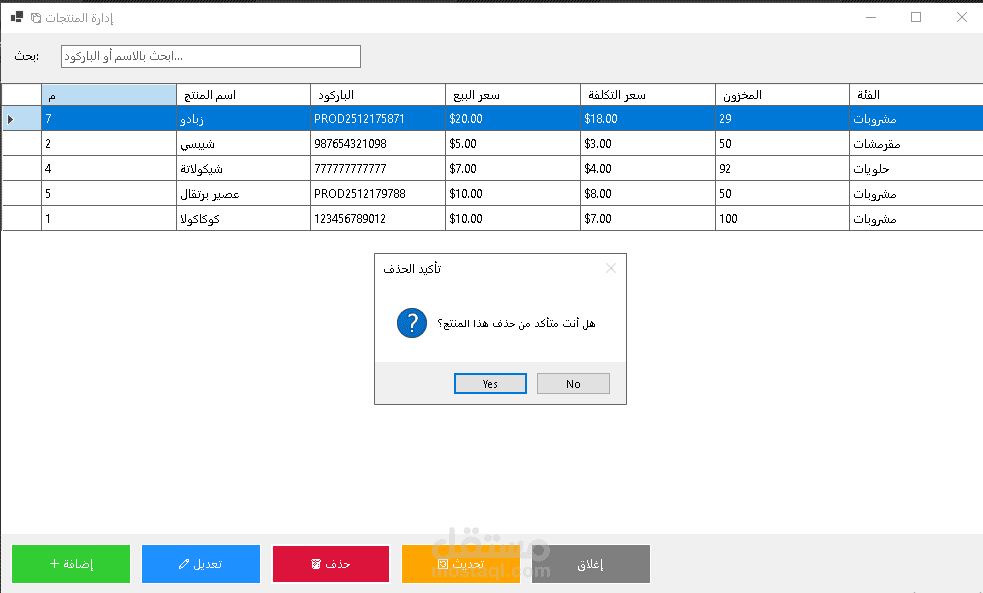Click the blue question mark icon
Screen dimensions: 983x593
(412, 323)
